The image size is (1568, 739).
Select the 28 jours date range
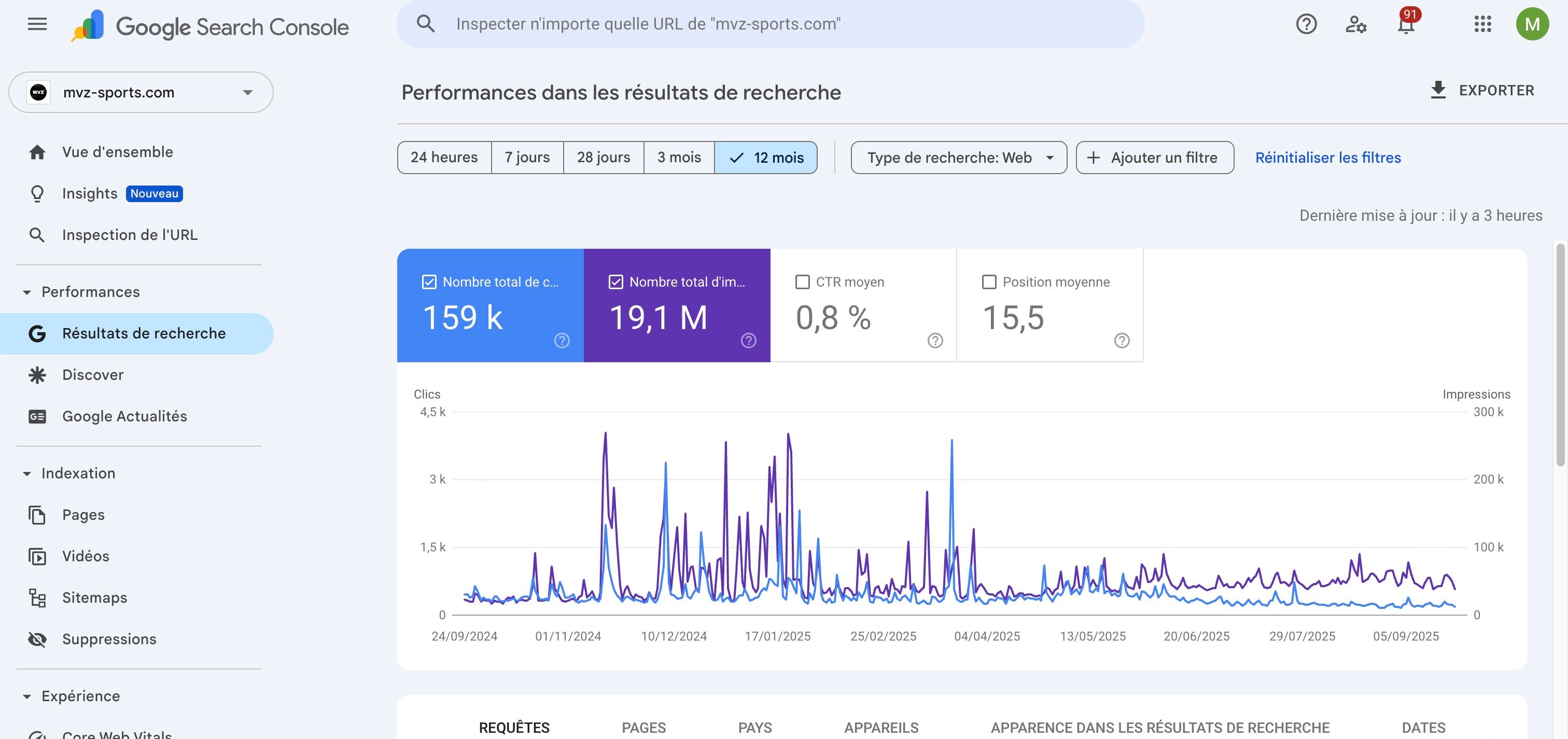coord(603,158)
